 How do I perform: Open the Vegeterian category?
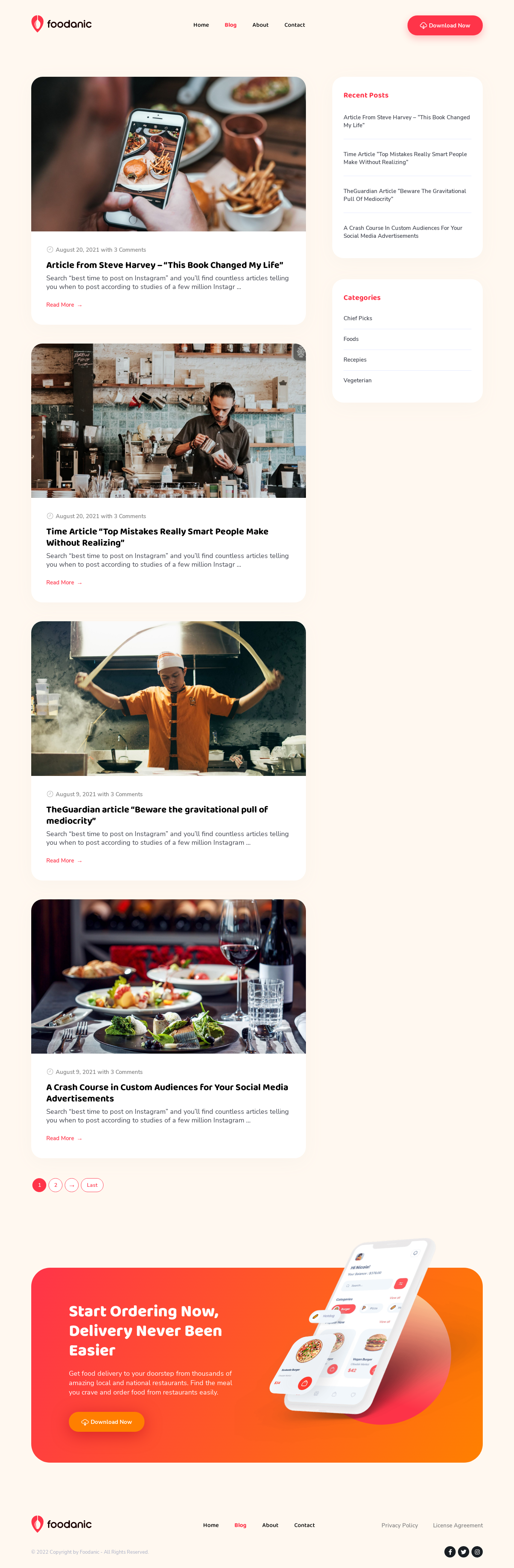357,380
